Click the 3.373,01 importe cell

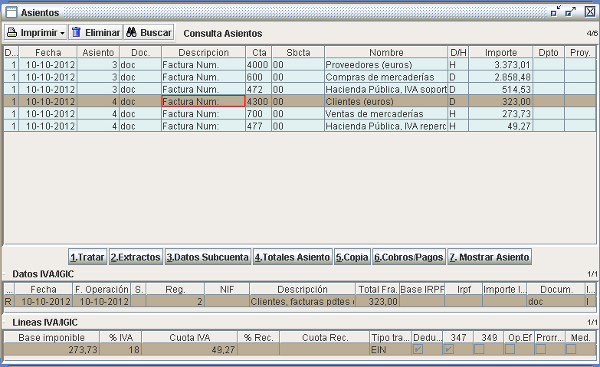tap(501, 65)
